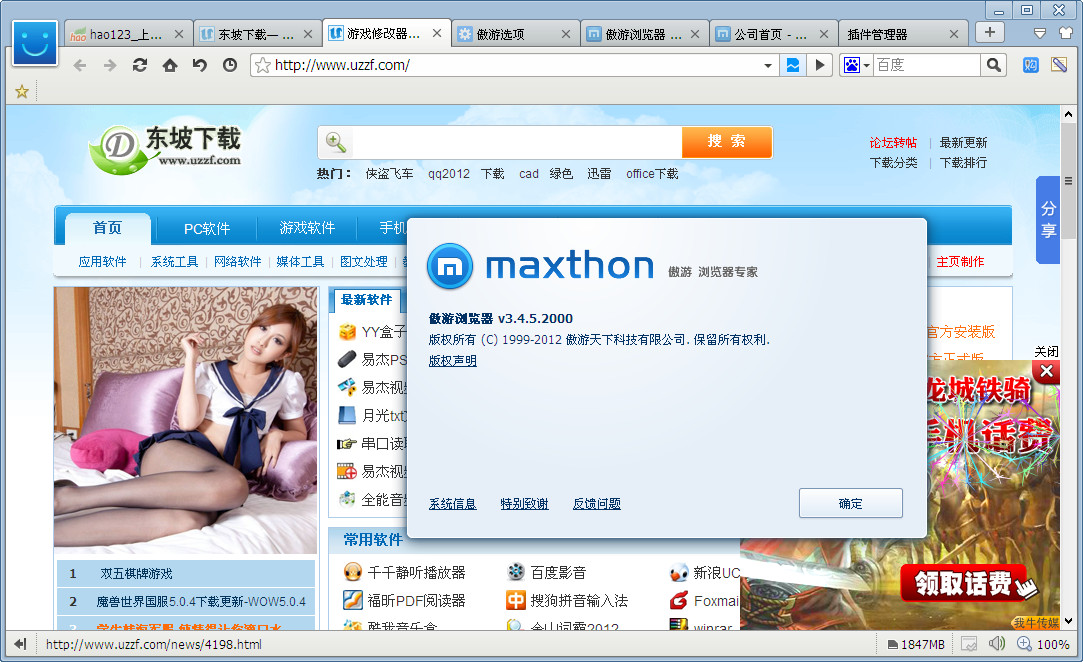Click the site search input field
Screen dimensions: 1083x662
[516, 142]
